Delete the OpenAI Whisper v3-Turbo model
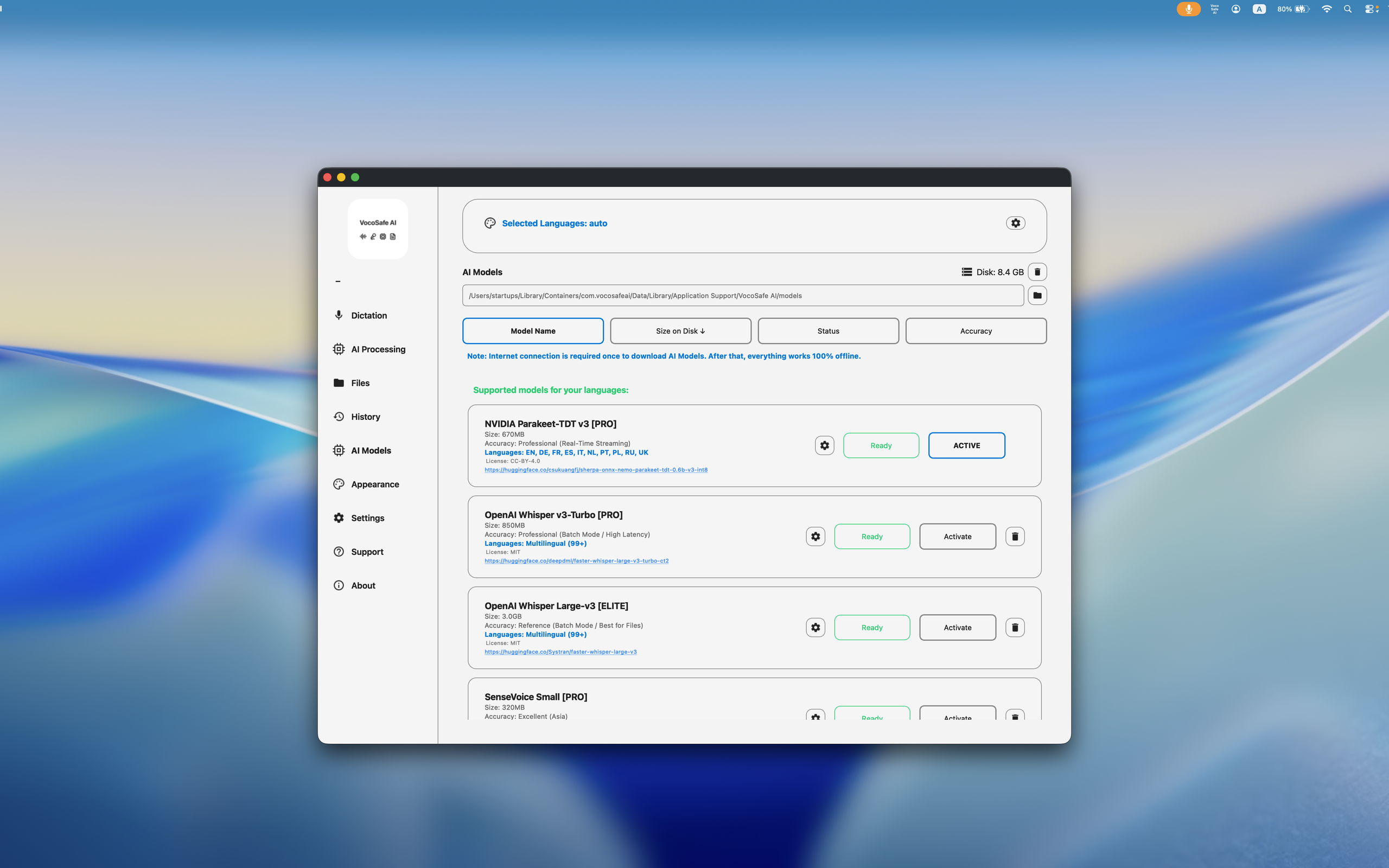The height and width of the screenshot is (868, 1389). coord(1015,536)
